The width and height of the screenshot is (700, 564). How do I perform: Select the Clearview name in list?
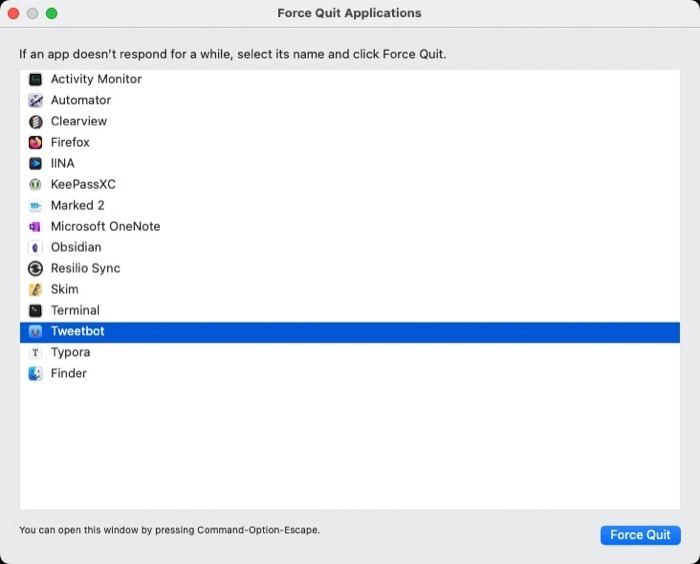click(x=79, y=121)
